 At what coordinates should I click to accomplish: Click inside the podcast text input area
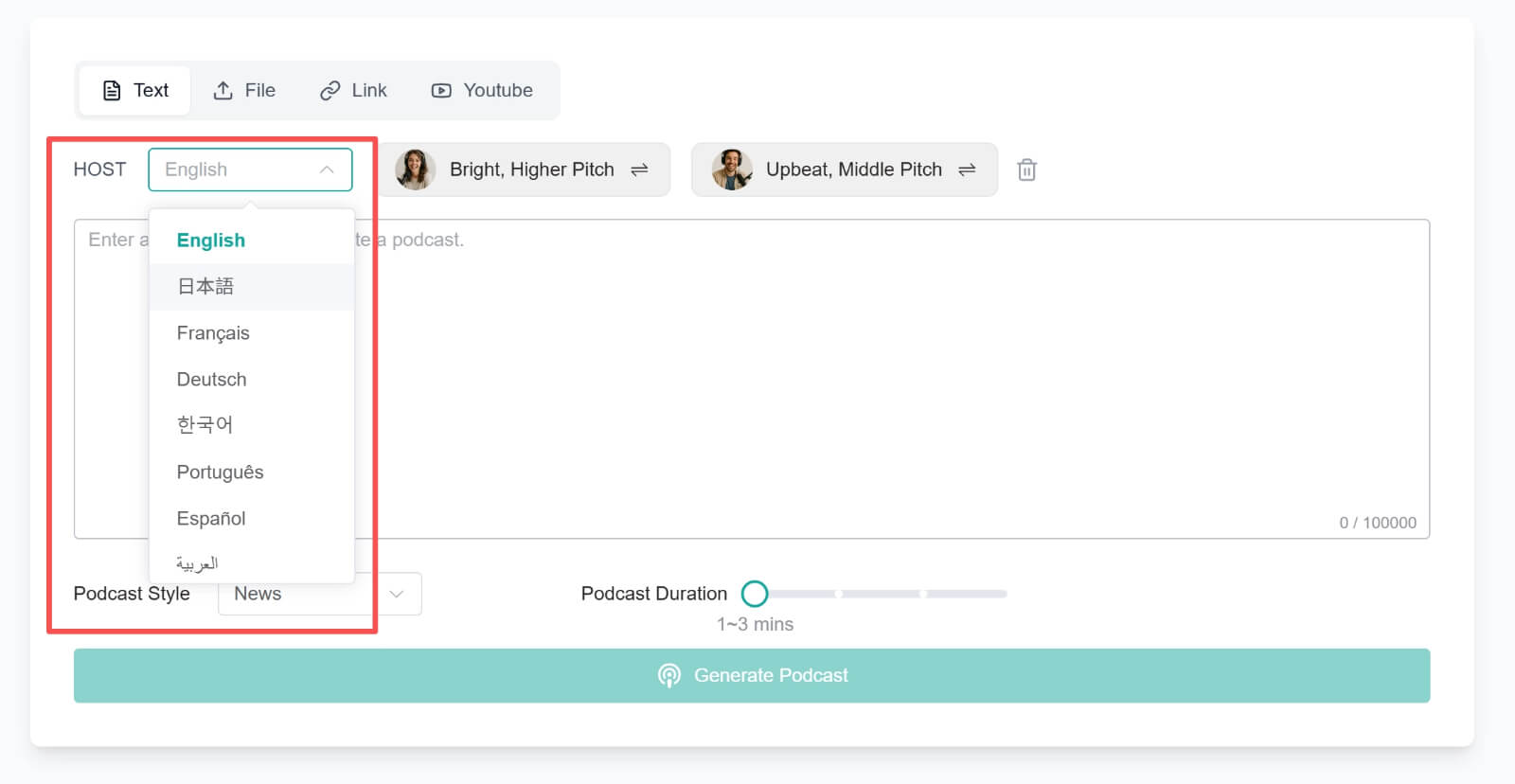852,379
